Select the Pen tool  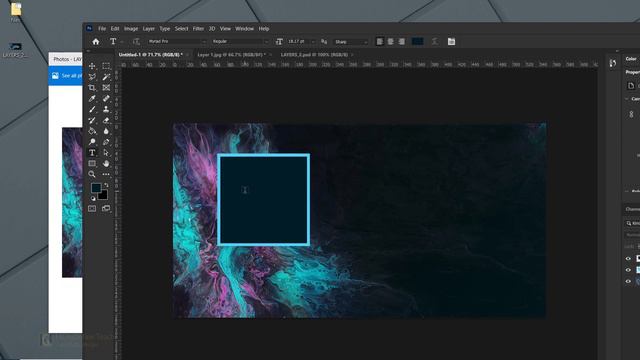(x=106, y=142)
